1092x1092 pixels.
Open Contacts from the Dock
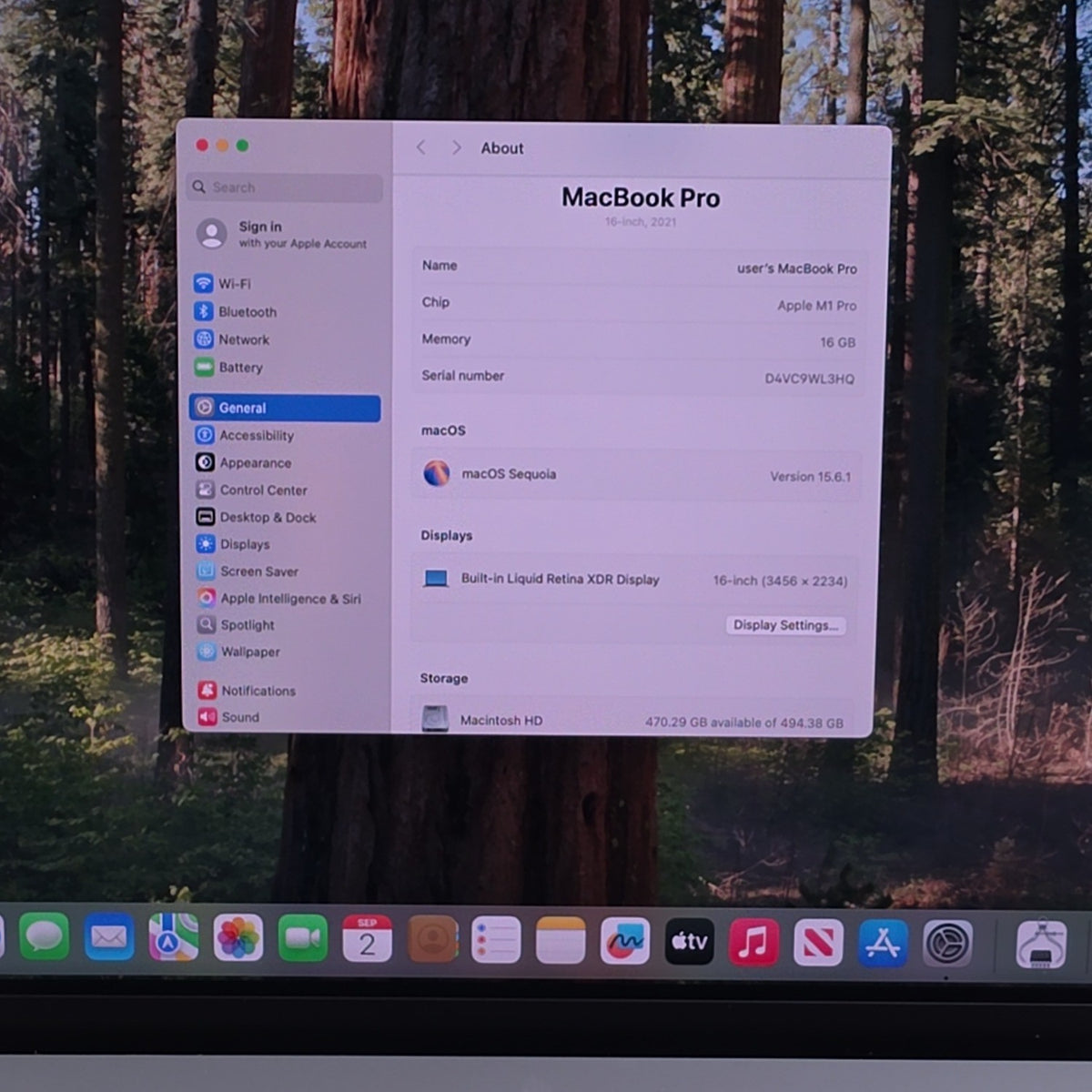(432, 939)
